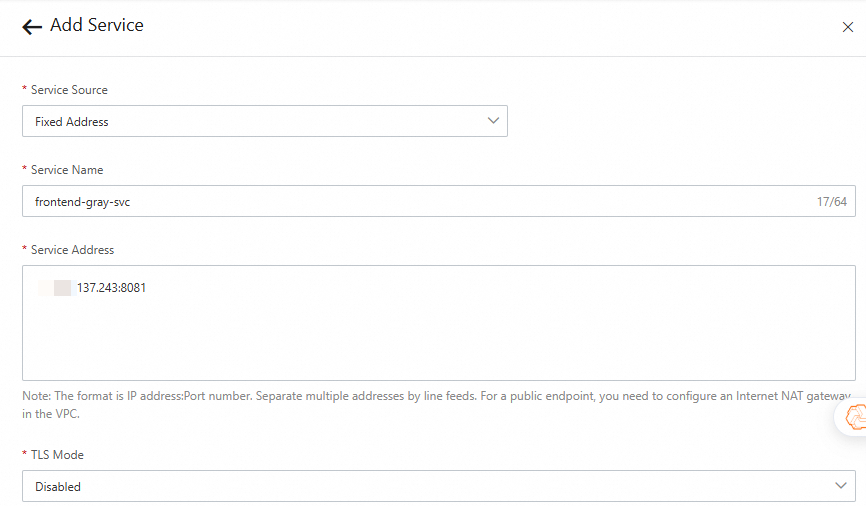Click the Service Name label
Viewport: 866px width, 506px height.
click(x=67, y=170)
